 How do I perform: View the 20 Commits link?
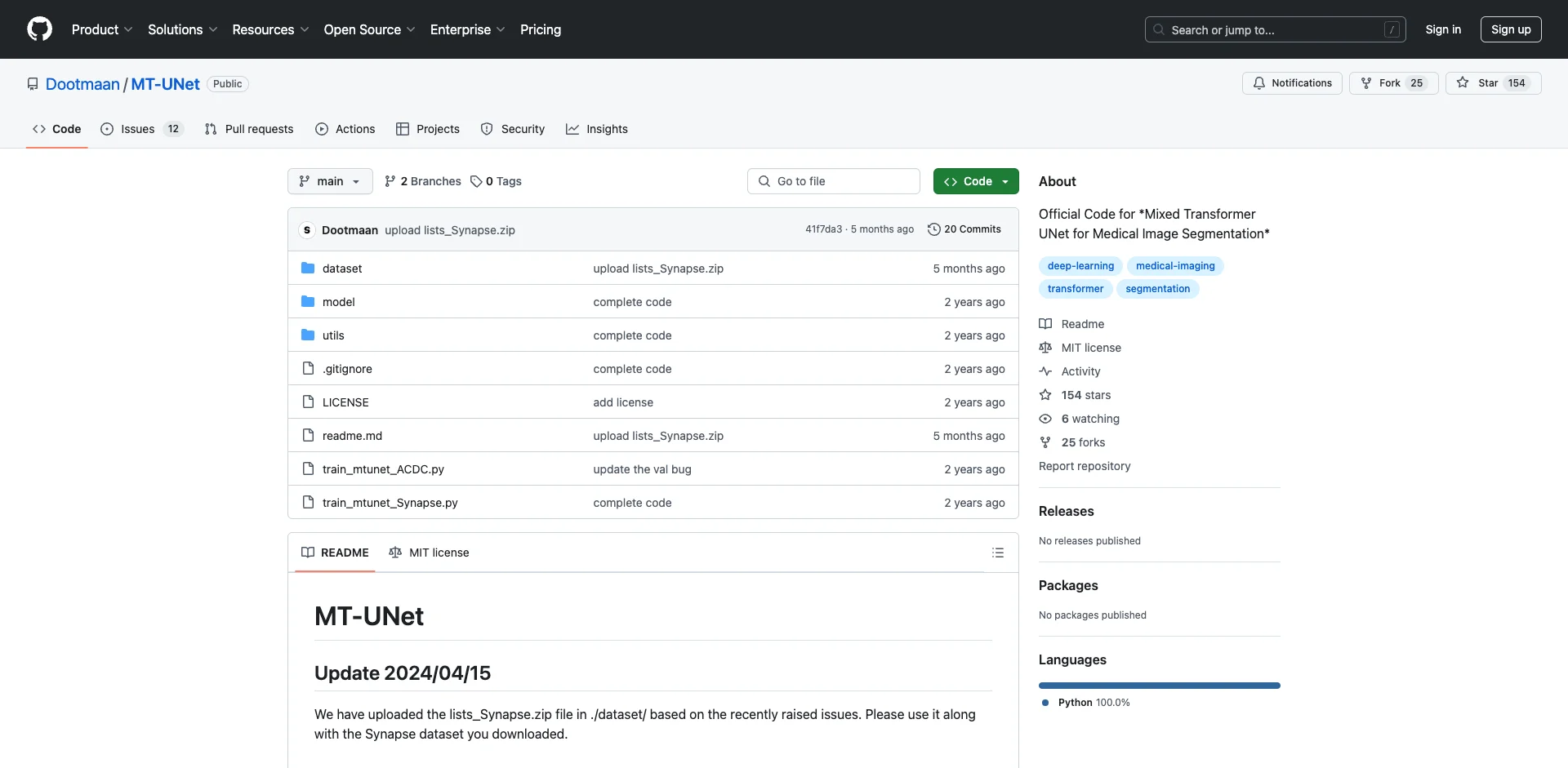[964, 229]
